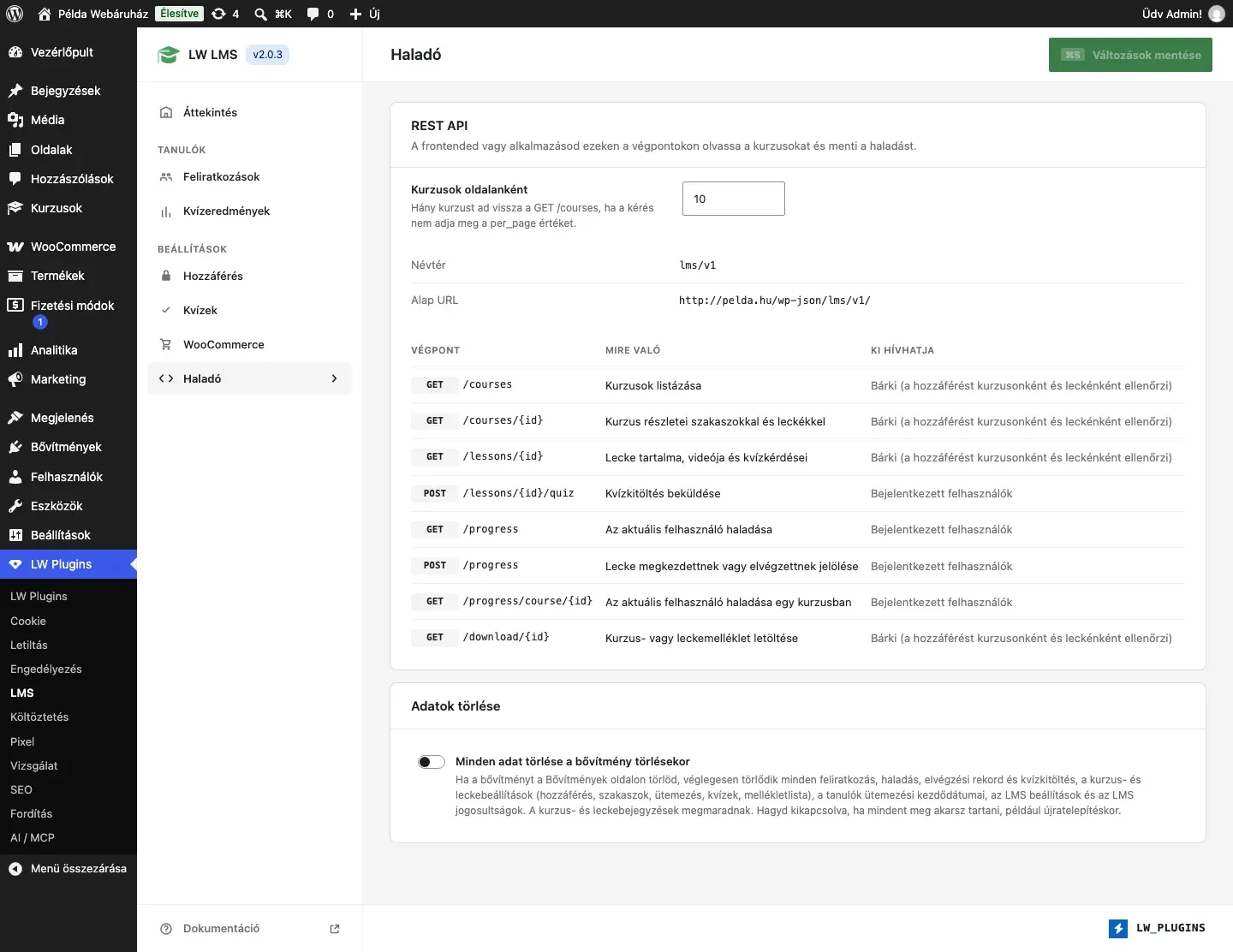Image resolution: width=1233 pixels, height=952 pixels.
Task: Click the Kurzusok oldalanként number field
Action: [734, 199]
